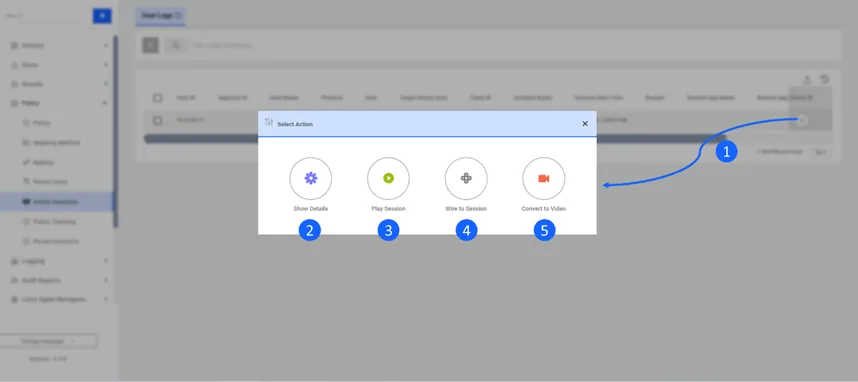Close the Select Action dialog
The width and height of the screenshot is (858, 382).
point(585,124)
